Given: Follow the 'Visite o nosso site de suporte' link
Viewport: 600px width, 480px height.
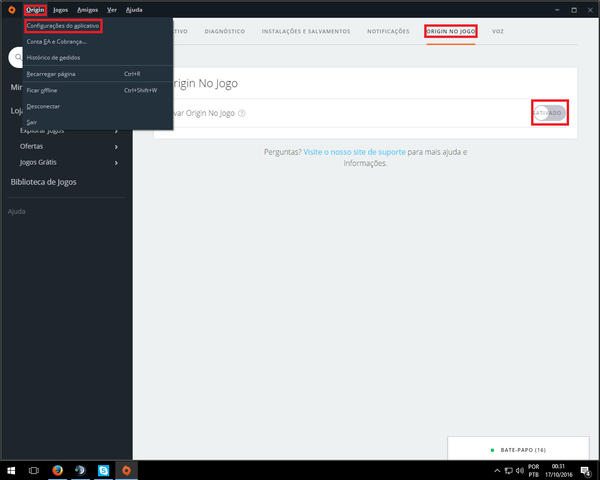Looking at the screenshot, I should pyautogui.click(x=354, y=152).
